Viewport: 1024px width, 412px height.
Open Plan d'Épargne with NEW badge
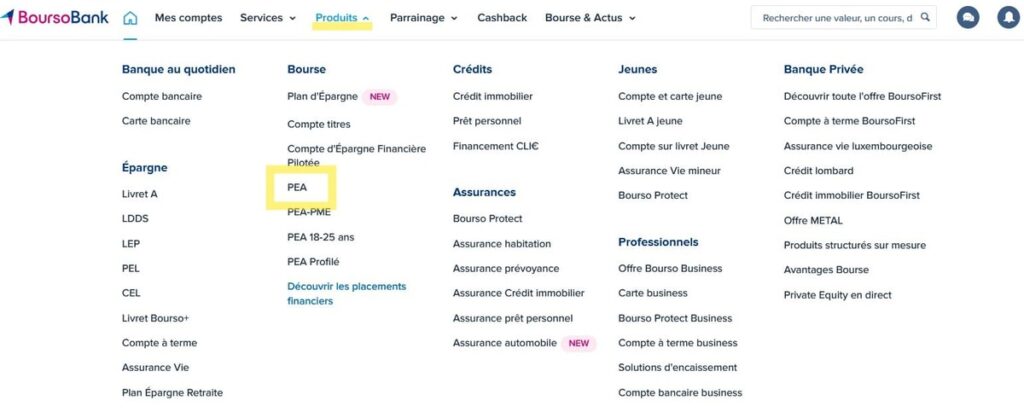coord(323,97)
